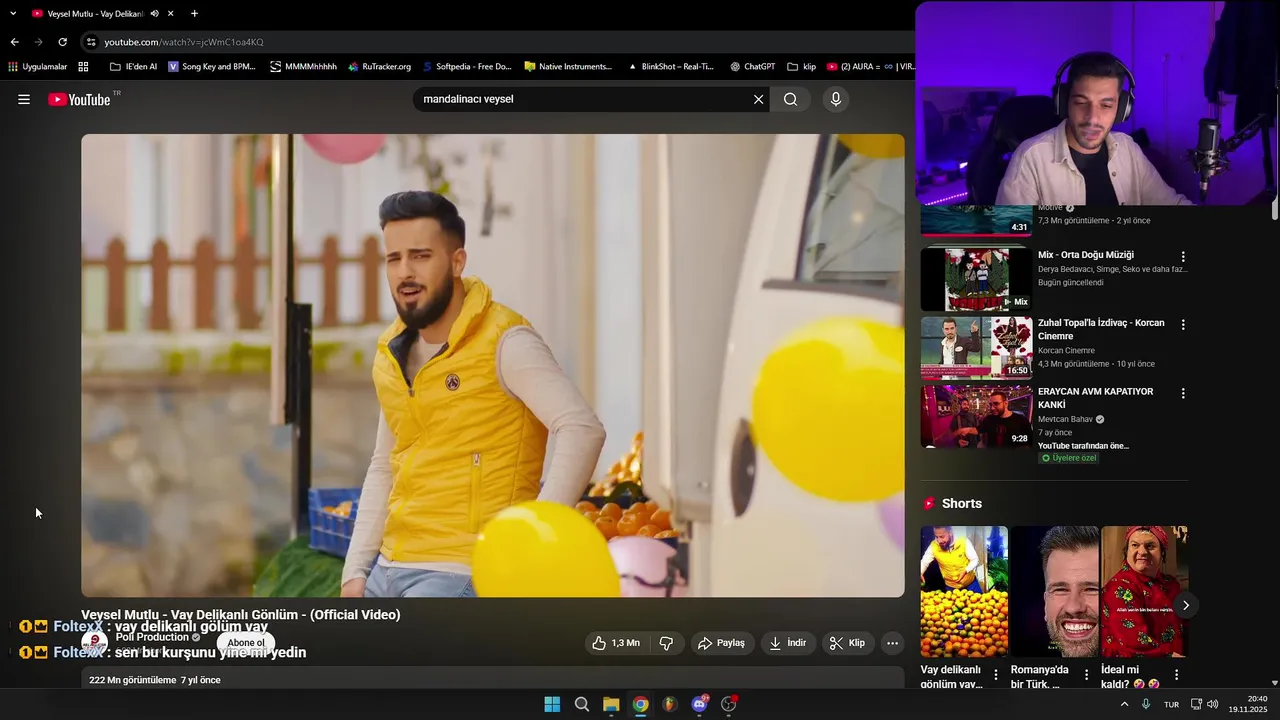
Task: Open the IE'den AI bookmark folder
Action: (133, 67)
